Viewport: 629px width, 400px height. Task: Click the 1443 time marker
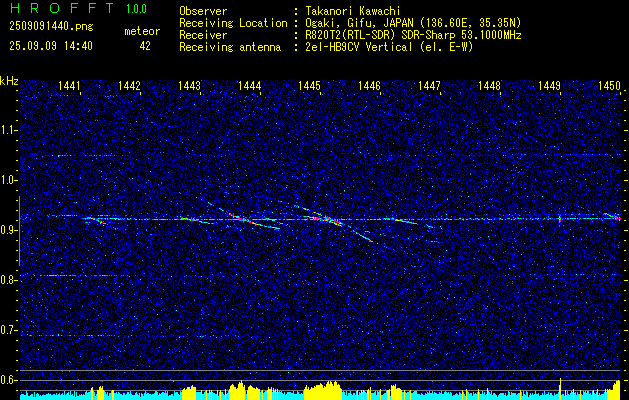pyautogui.click(x=189, y=85)
